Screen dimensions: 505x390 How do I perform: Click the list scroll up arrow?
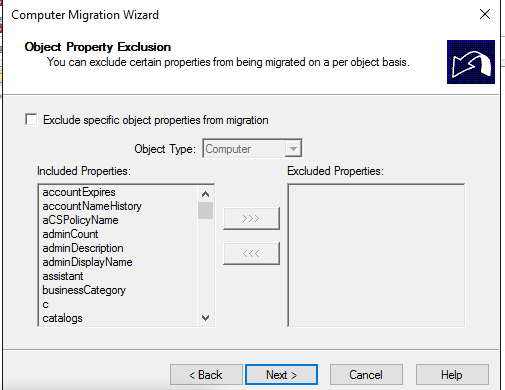click(205, 194)
